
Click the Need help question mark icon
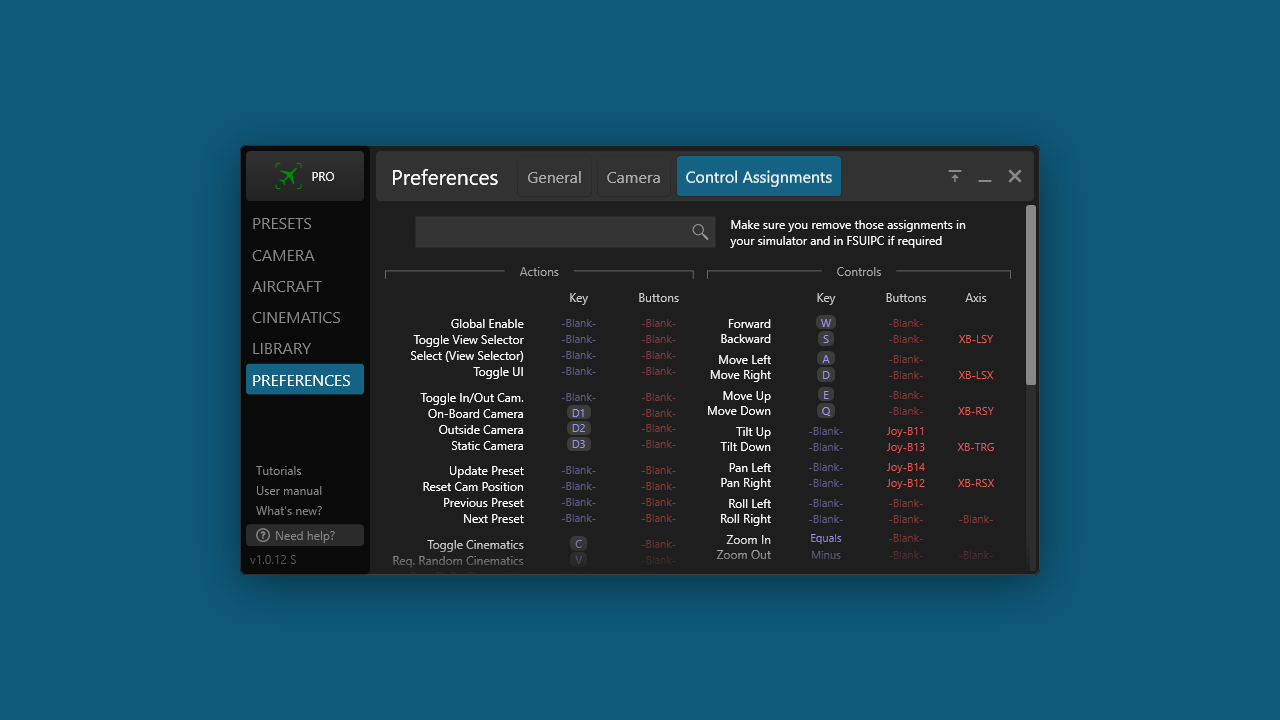point(263,536)
